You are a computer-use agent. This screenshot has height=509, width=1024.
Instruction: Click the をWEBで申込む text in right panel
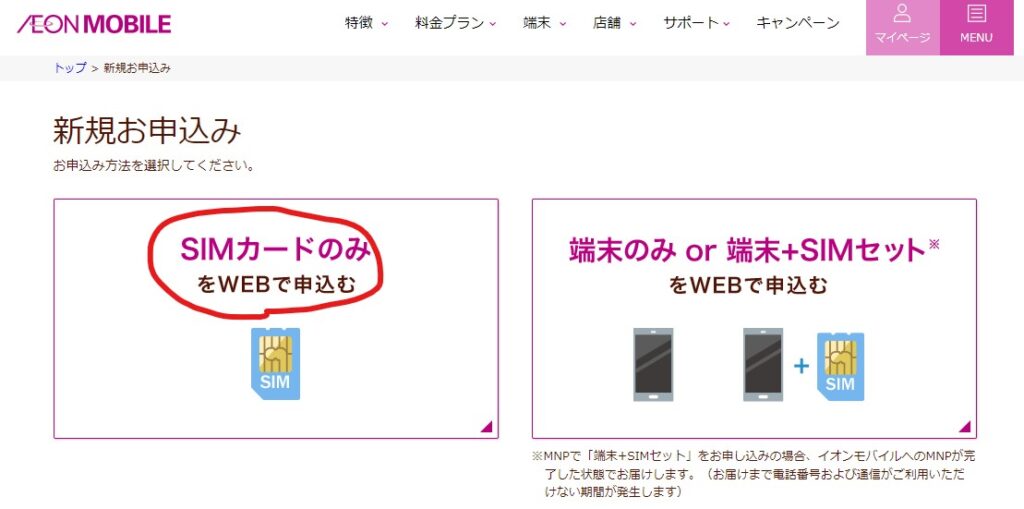pyautogui.click(x=748, y=286)
